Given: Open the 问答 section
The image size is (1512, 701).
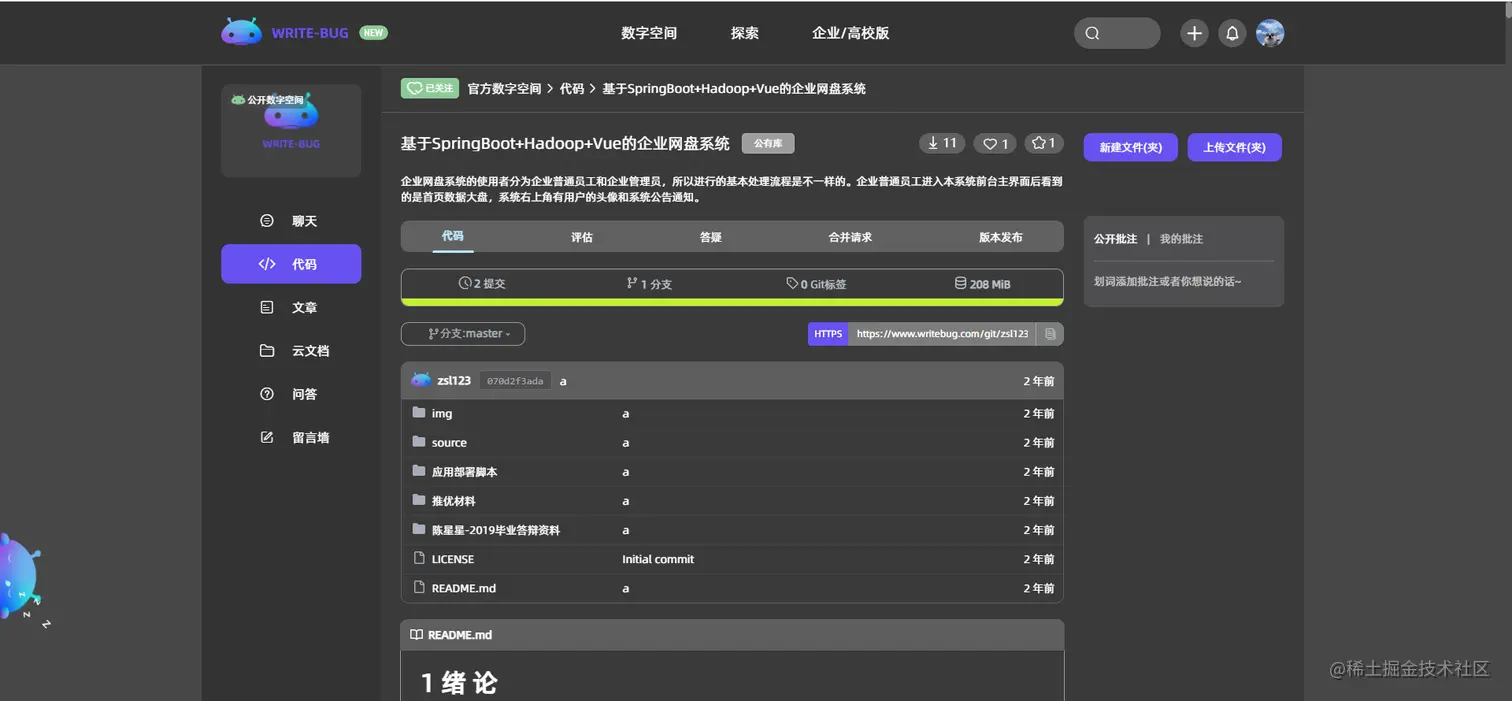Looking at the screenshot, I should [x=291, y=394].
